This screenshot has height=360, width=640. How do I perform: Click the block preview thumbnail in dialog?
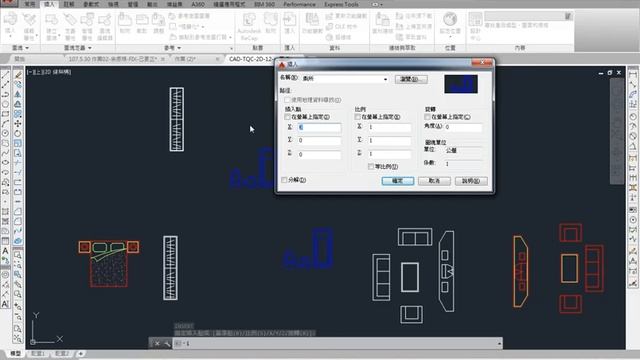[x=461, y=84]
